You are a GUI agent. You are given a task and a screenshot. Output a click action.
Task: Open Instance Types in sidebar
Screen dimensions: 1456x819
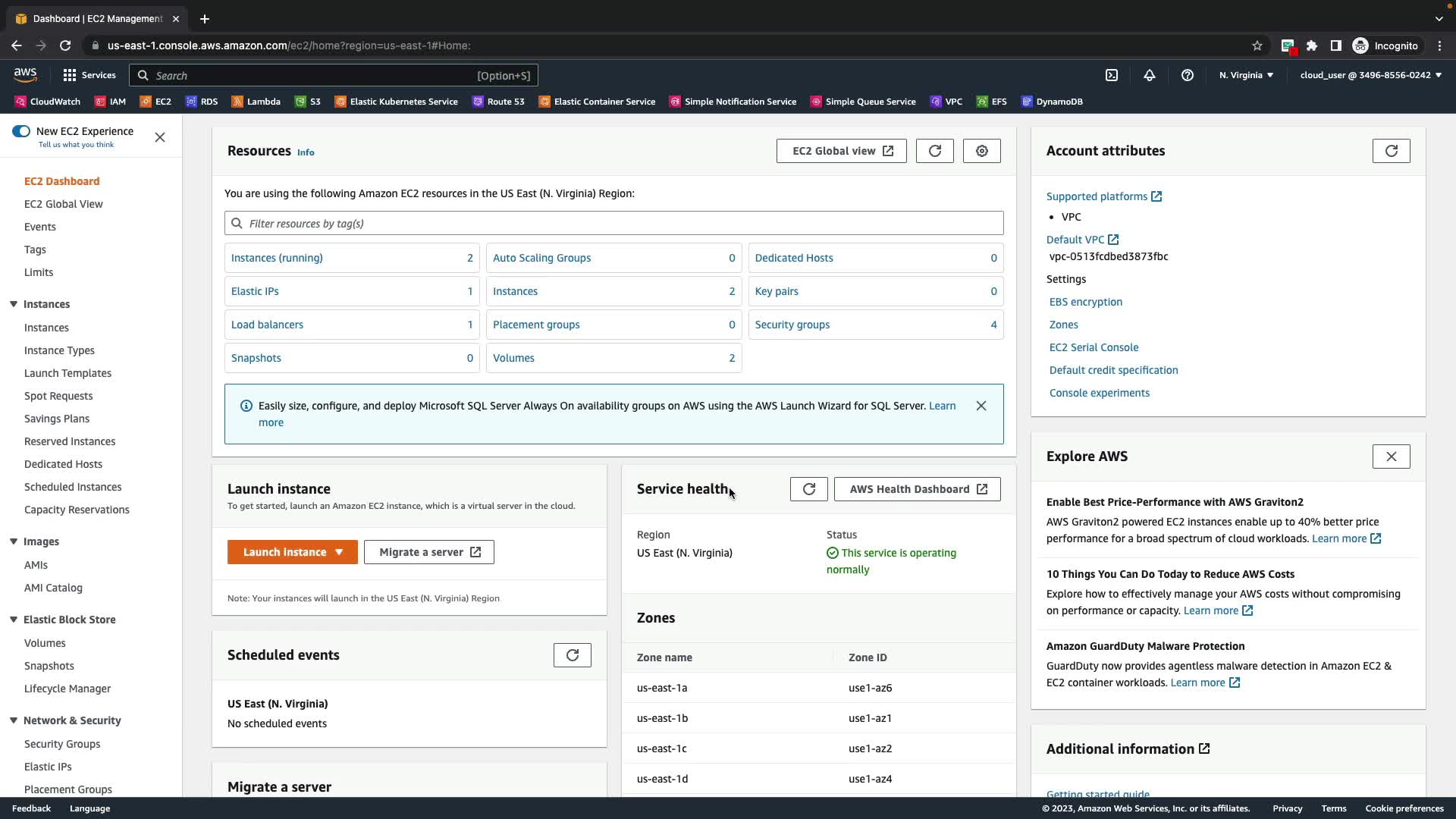point(59,350)
